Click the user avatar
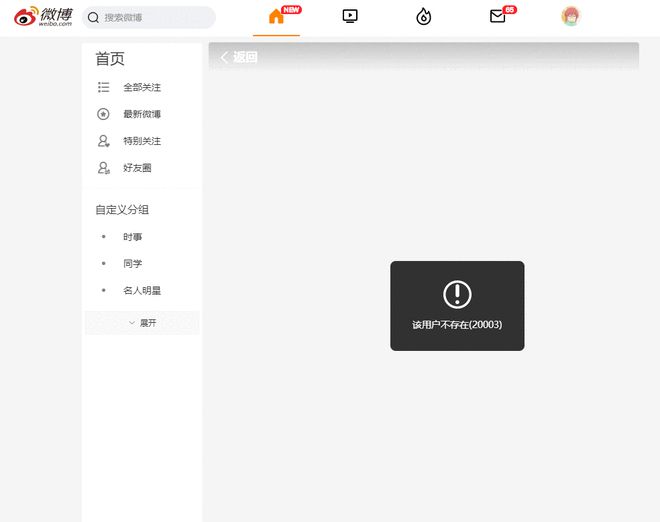Image resolution: width=660 pixels, height=522 pixels. coord(571,16)
